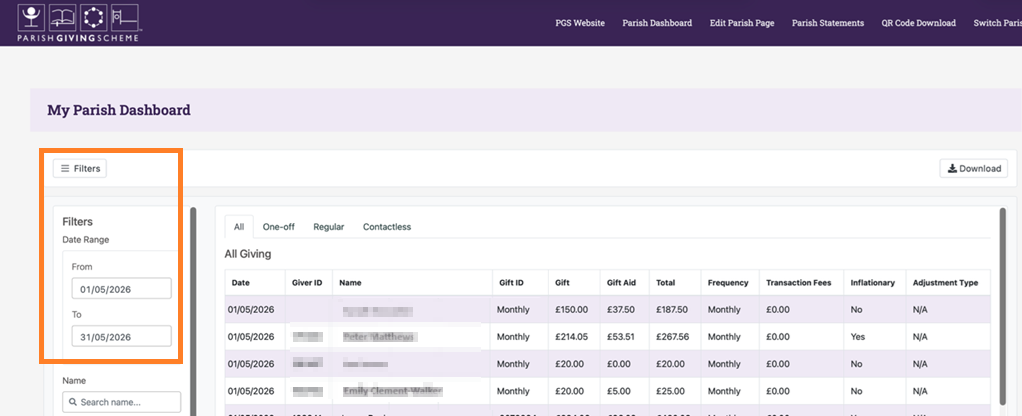Switch to the One-off tab
The height and width of the screenshot is (416, 1022).
click(x=279, y=227)
